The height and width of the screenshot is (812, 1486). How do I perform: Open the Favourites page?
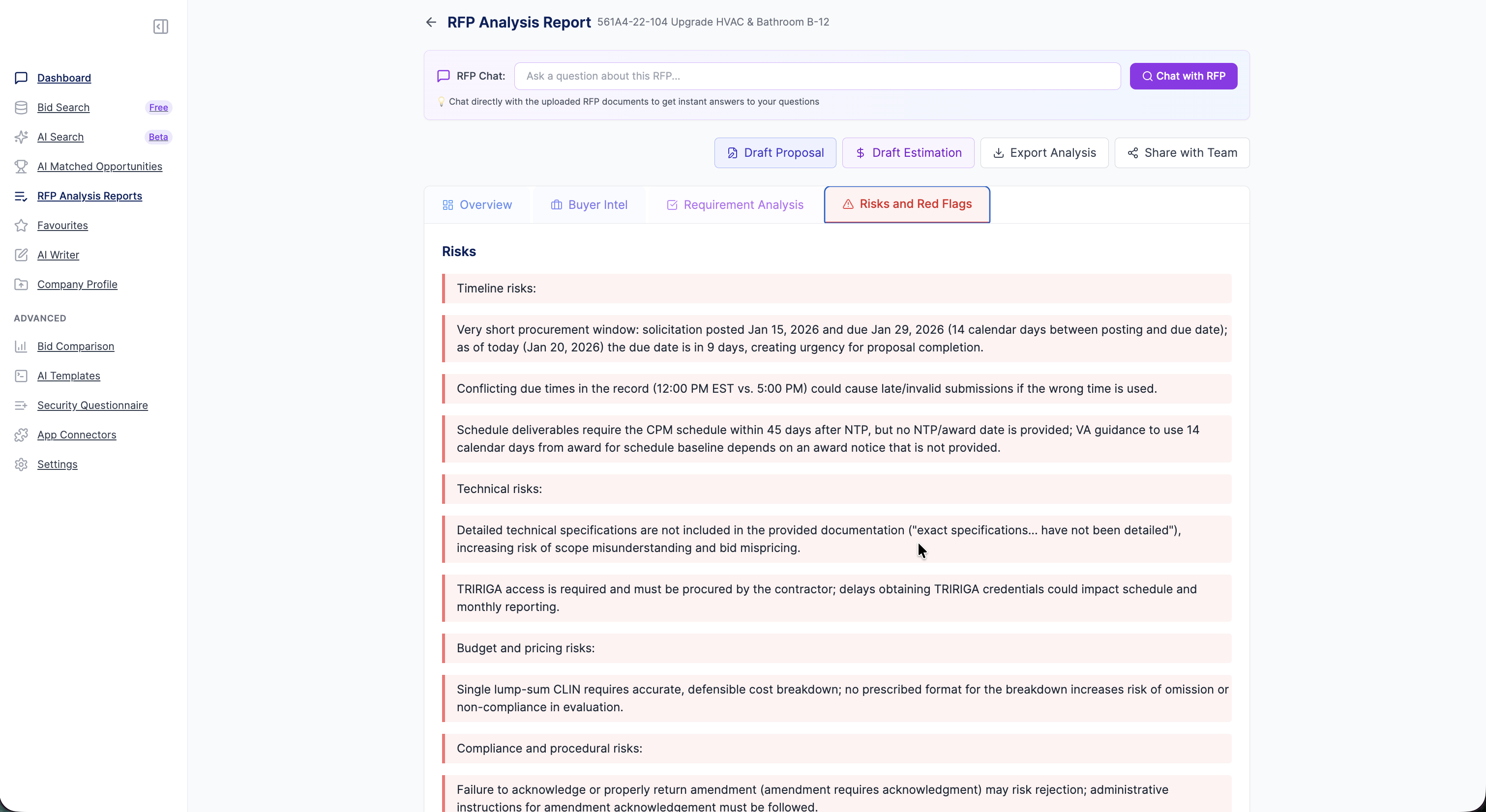(x=62, y=226)
